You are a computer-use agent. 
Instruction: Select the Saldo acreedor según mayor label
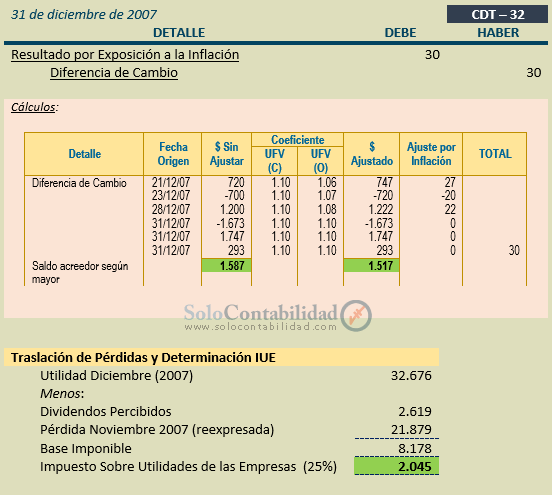coord(80,272)
